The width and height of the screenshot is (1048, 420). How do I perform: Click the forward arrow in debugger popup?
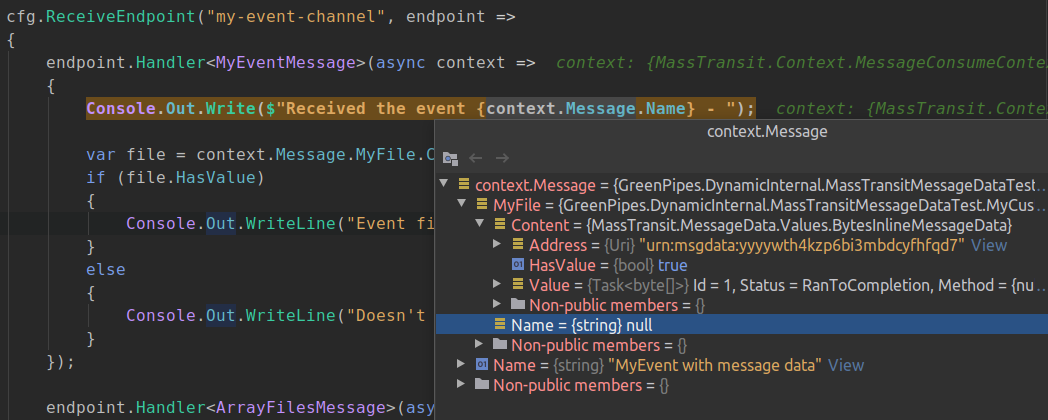click(503, 159)
